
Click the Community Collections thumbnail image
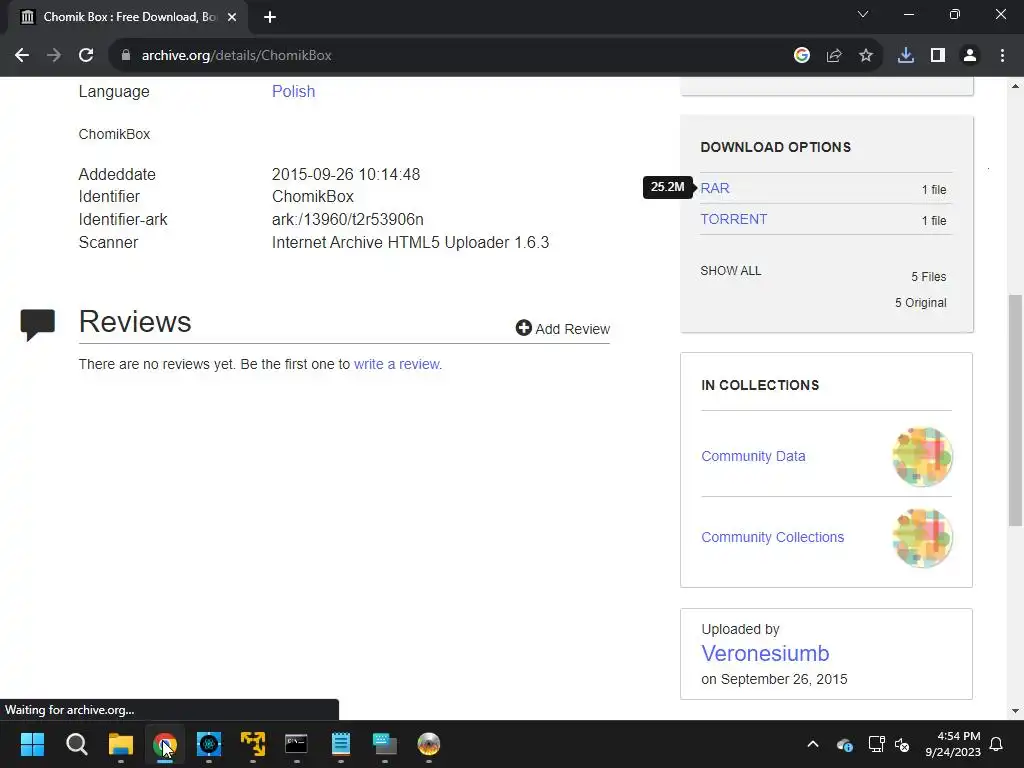click(922, 537)
